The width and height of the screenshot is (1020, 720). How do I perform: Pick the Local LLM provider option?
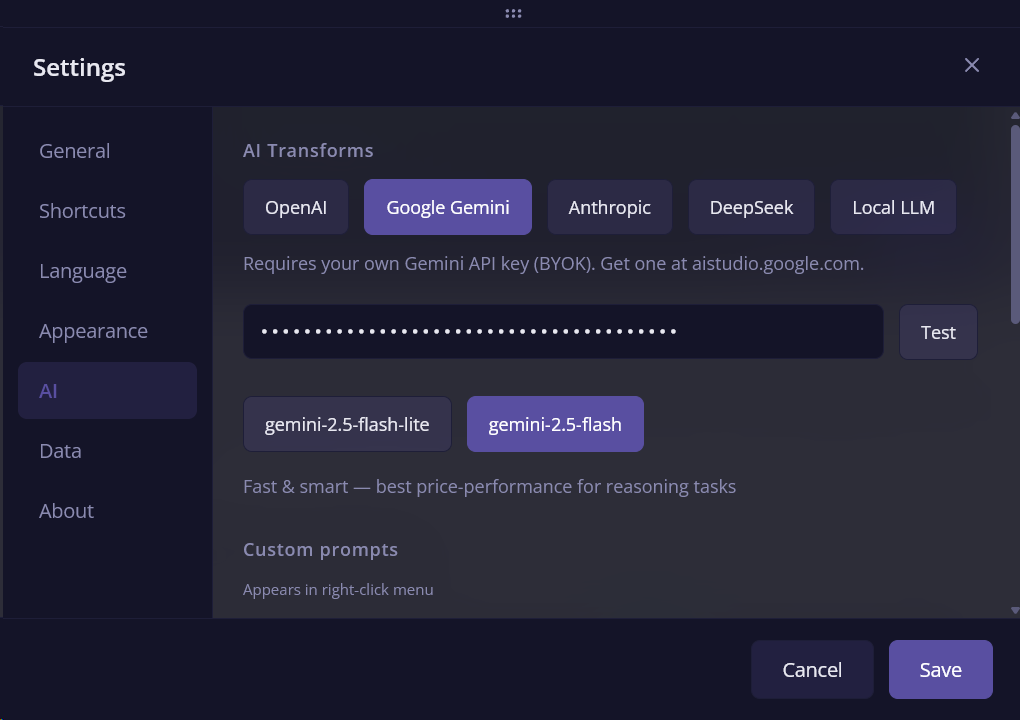893,208
